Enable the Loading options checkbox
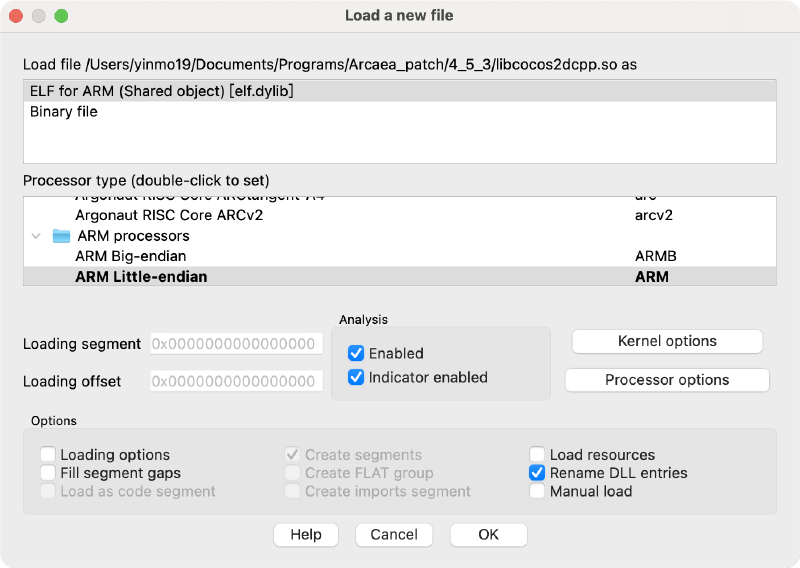 pyautogui.click(x=48, y=455)
